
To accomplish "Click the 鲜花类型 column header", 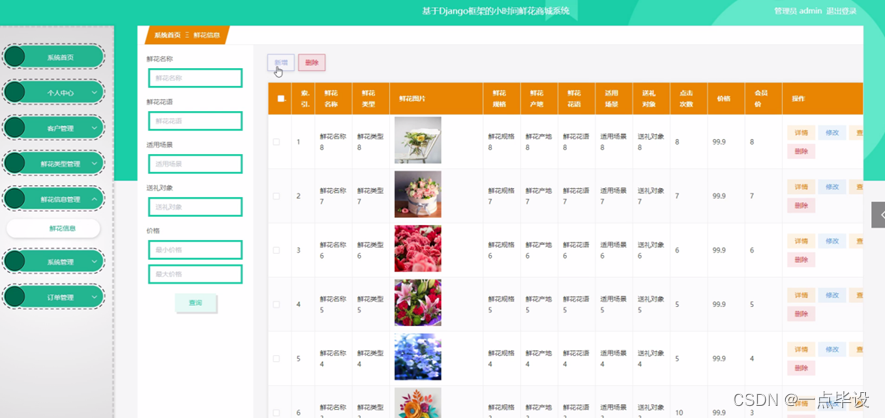I will click(369, 98).
